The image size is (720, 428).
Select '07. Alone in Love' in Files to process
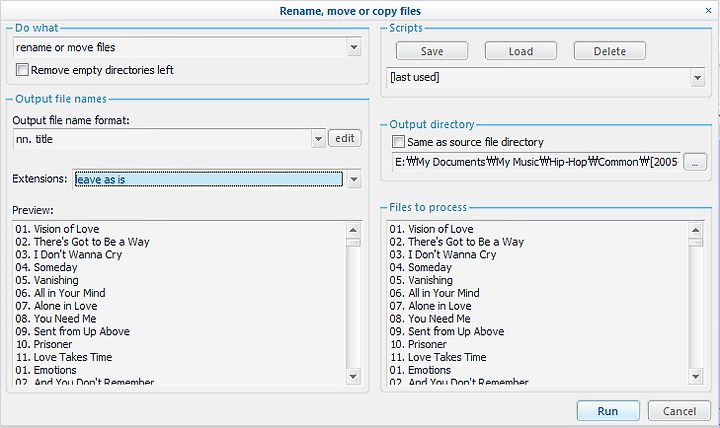430,306
